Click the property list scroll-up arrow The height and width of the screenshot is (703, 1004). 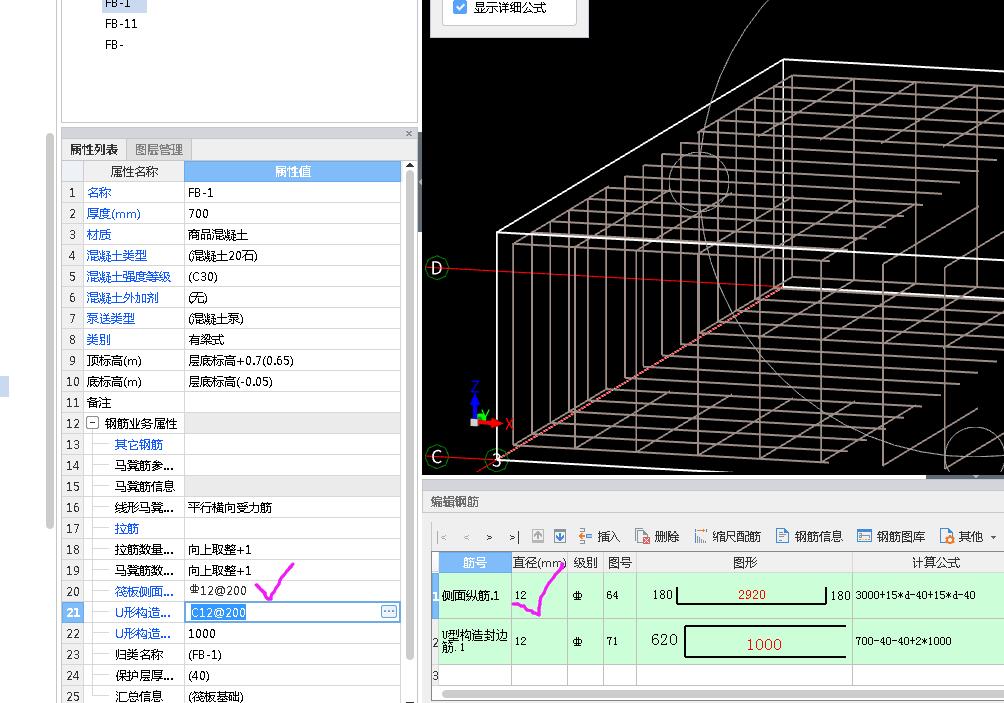(410, 166)
